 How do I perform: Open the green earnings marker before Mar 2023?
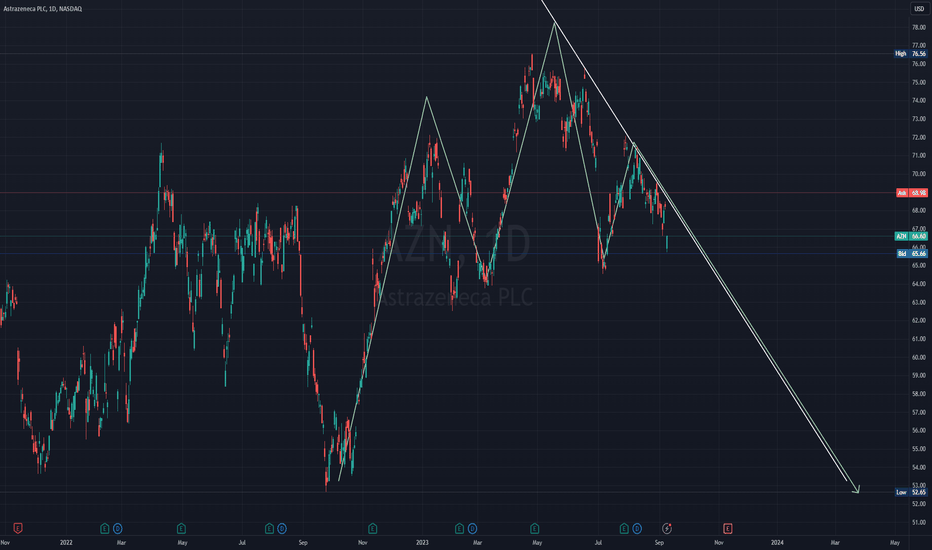tap(459, 528)
